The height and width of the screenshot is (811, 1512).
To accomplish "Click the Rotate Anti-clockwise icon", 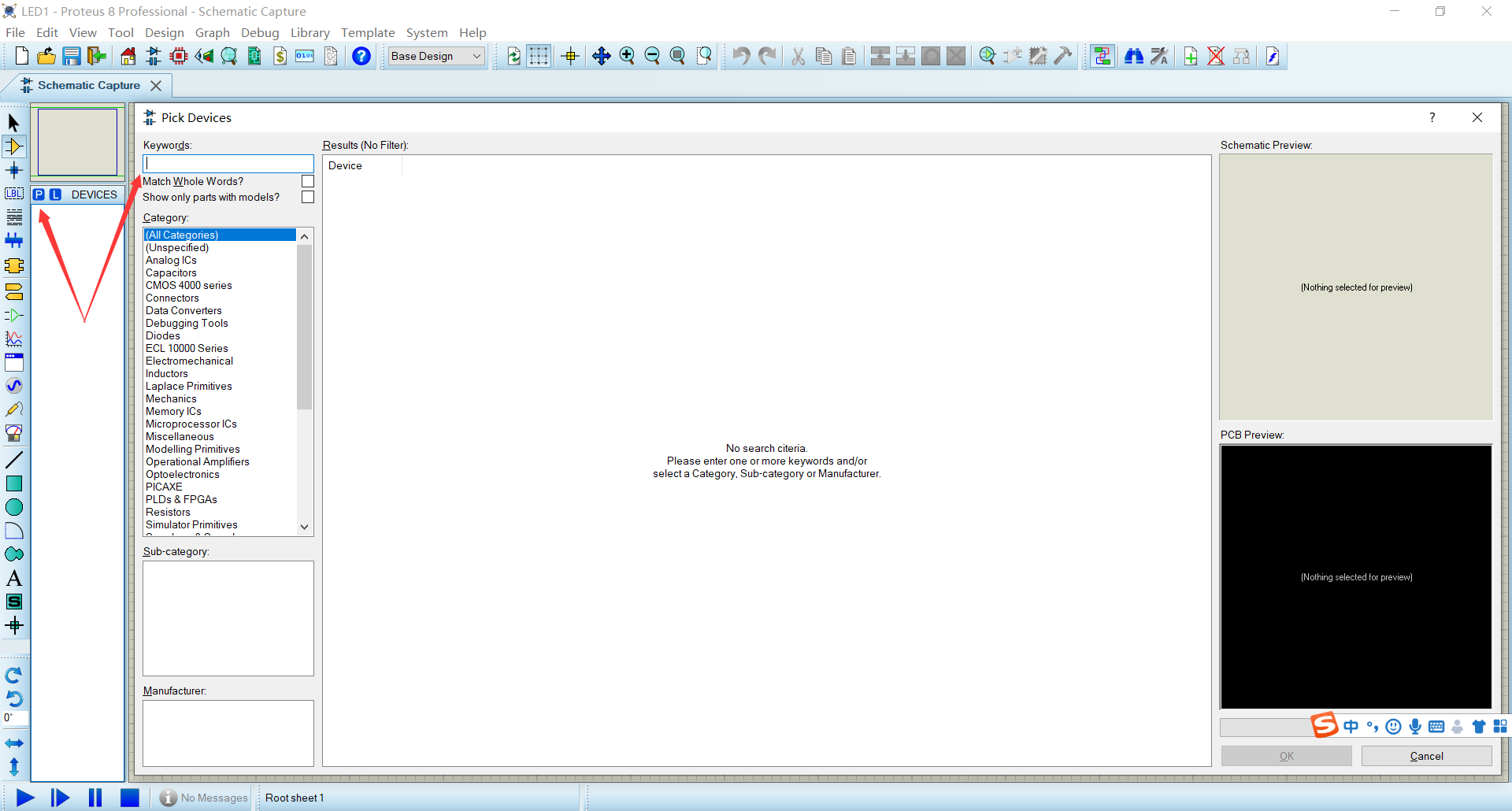I will (13, 698).
